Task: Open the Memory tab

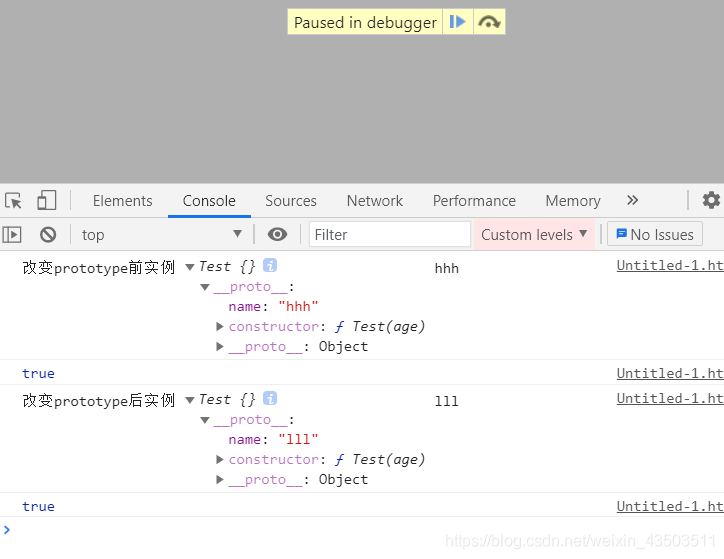Action: click(573, 201)
